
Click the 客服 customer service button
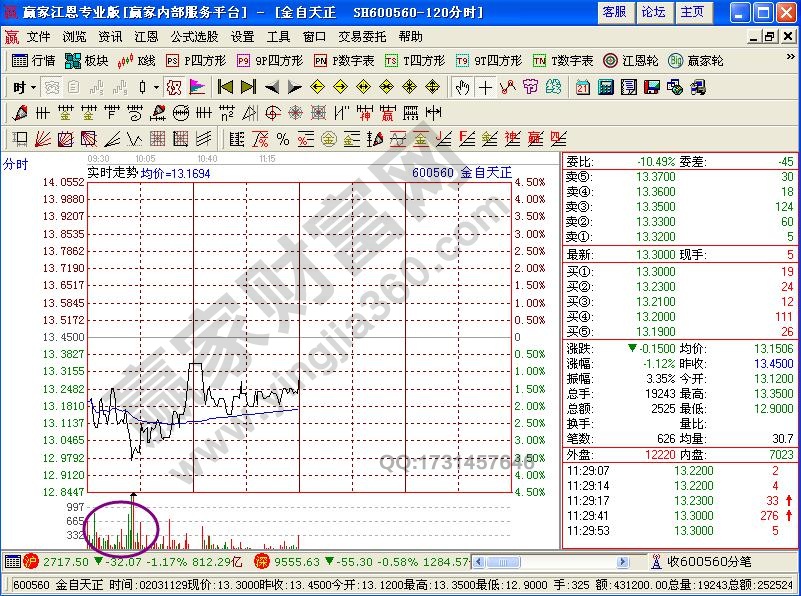[615, 12]
